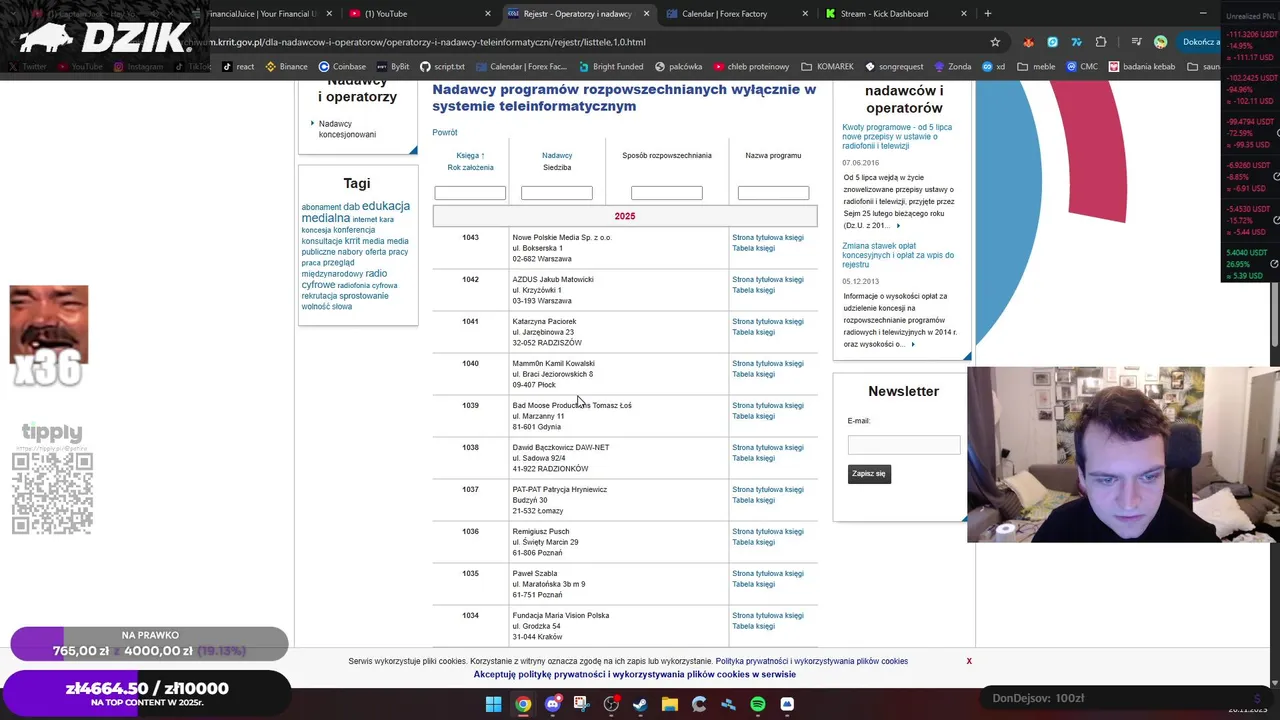Open Spotify from the taskbar

pyautogui.click(x=758, y=704)
